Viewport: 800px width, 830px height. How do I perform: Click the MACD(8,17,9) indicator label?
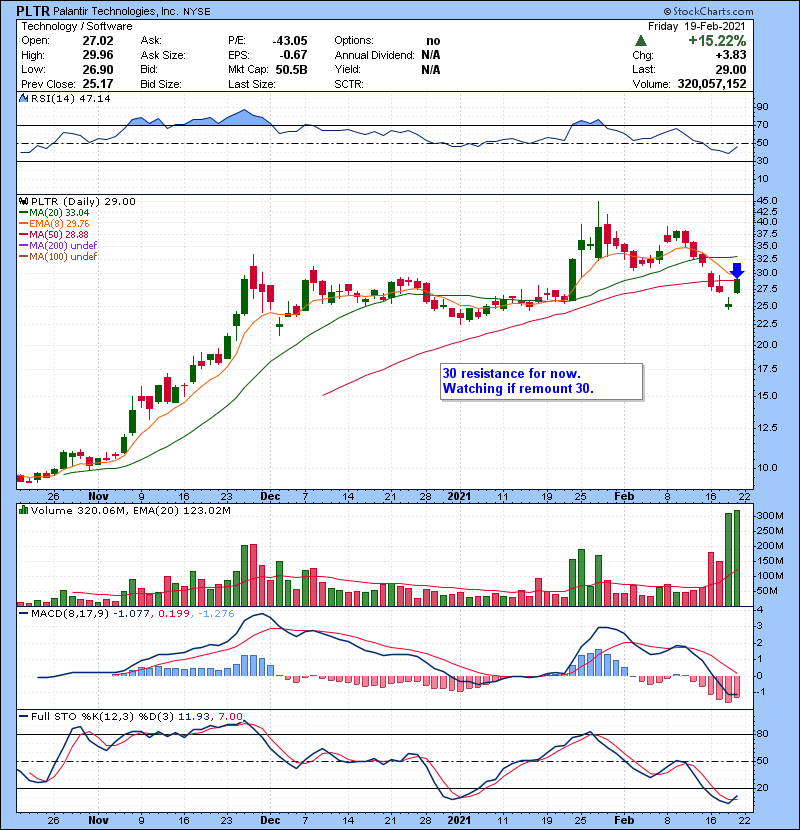coord(70,614)
